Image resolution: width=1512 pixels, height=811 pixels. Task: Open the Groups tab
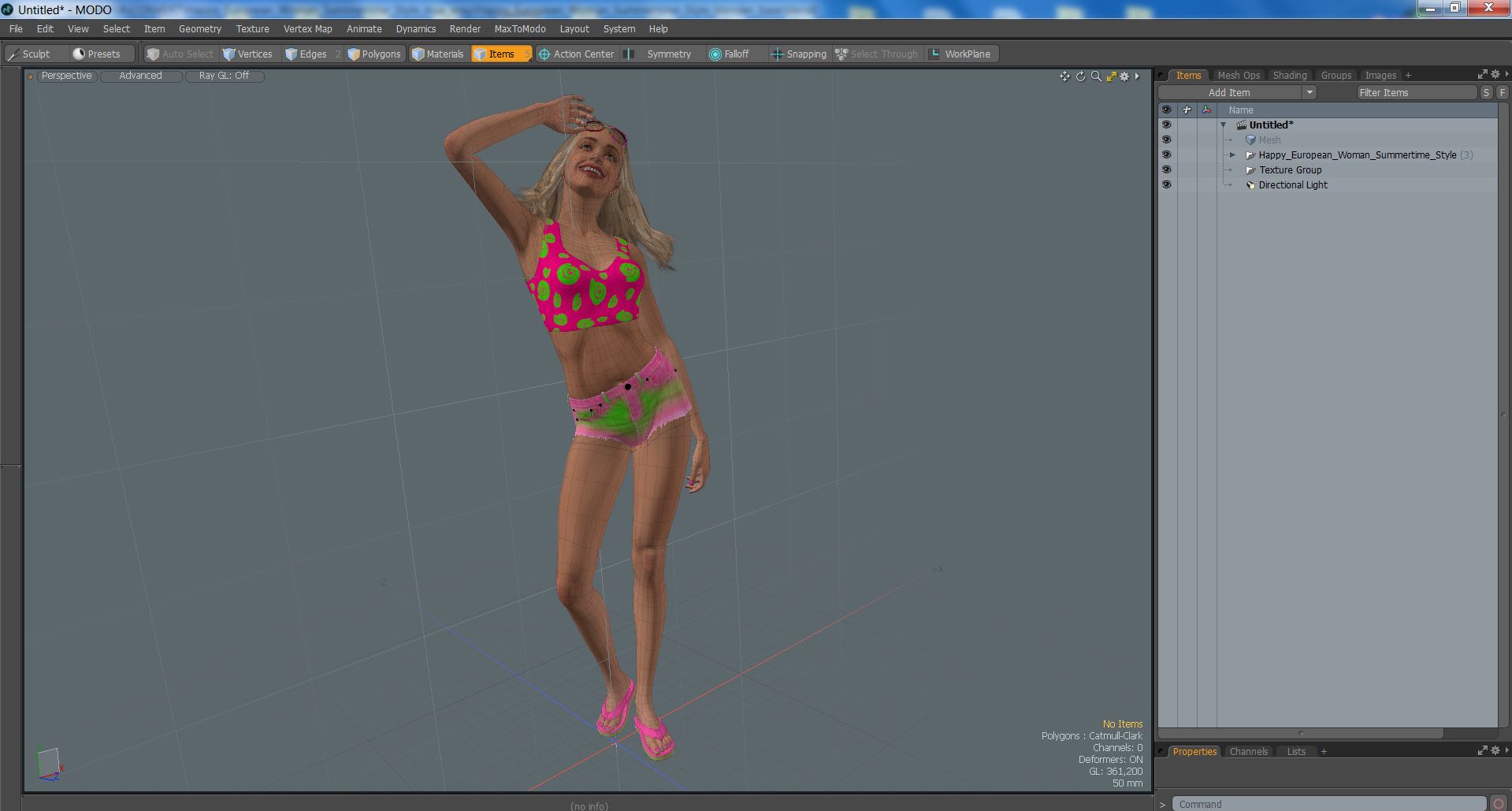[1336, 76]
